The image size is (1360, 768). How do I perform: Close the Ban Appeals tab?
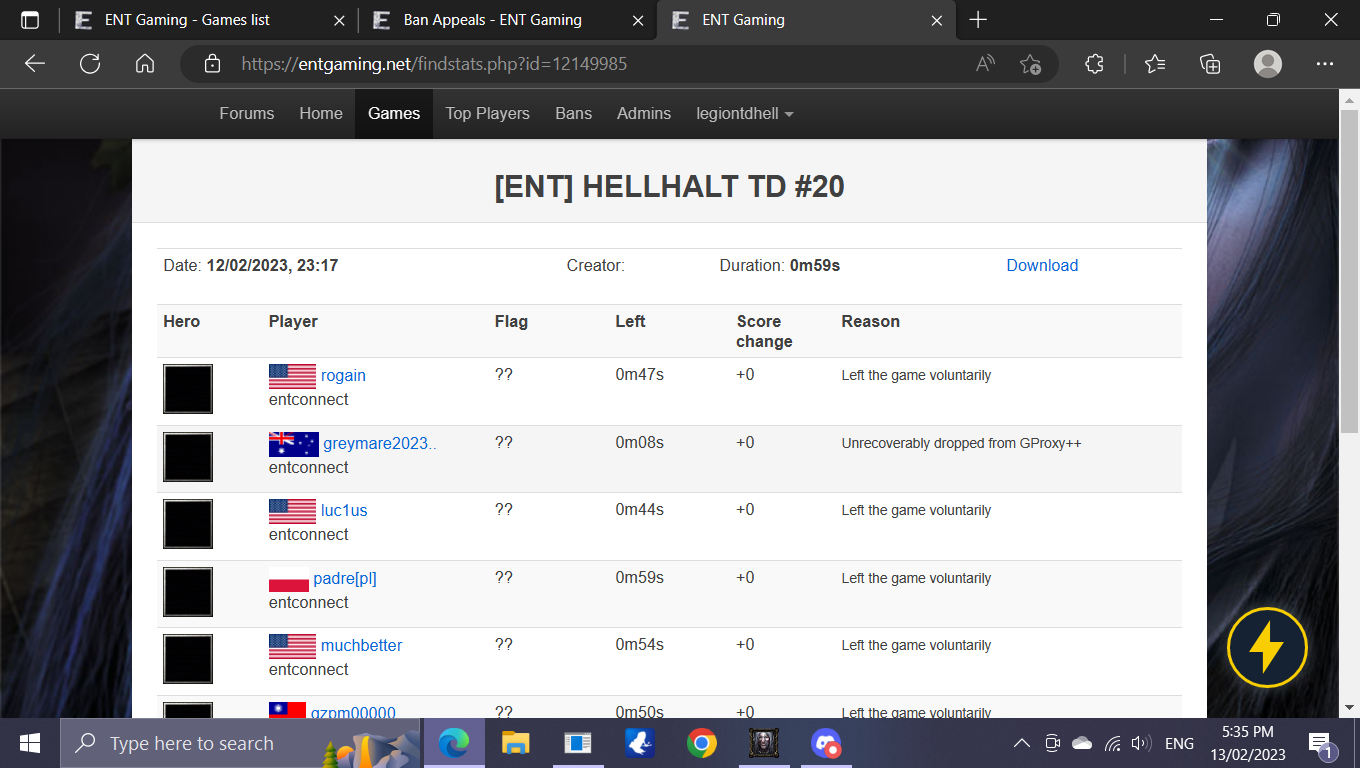point(638,20)
